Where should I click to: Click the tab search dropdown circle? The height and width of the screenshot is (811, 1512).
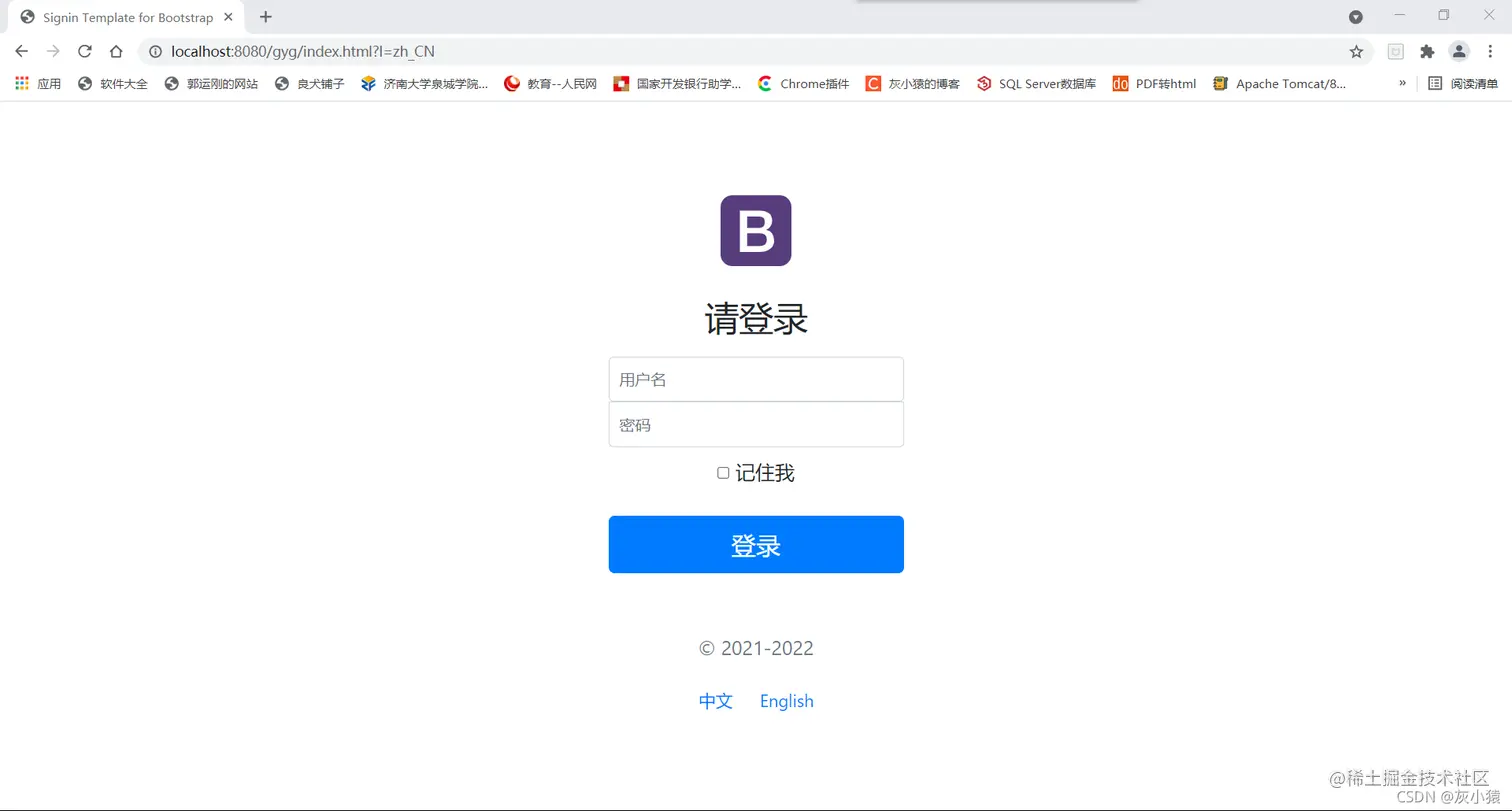(1356, 17)
